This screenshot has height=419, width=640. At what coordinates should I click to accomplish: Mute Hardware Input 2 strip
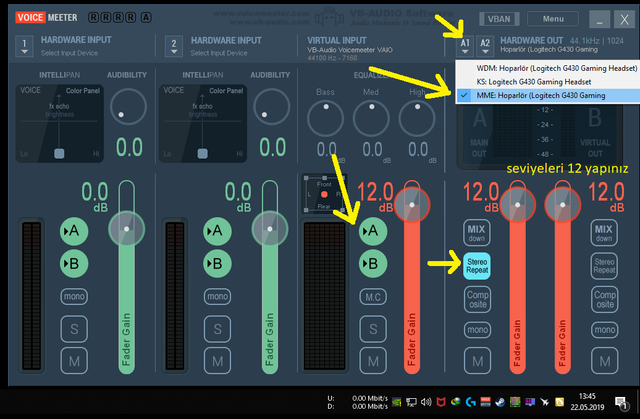[217, 361]
